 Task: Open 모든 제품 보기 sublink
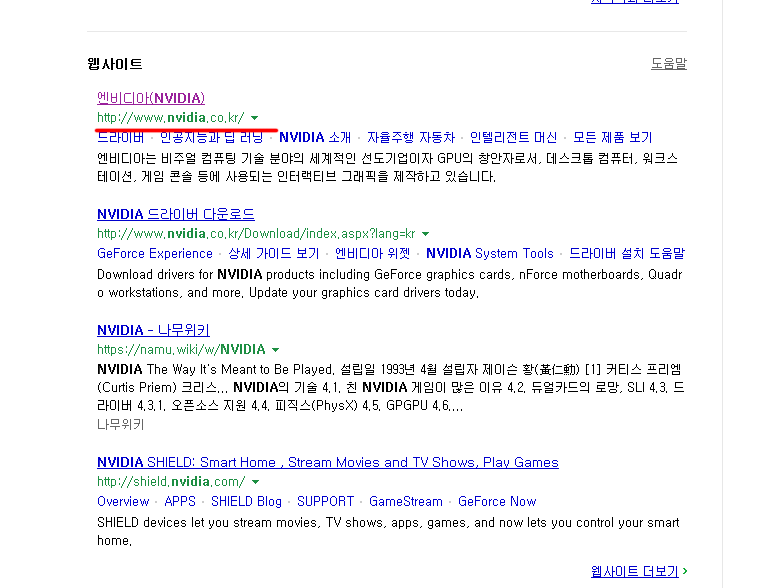coord(613,137)
